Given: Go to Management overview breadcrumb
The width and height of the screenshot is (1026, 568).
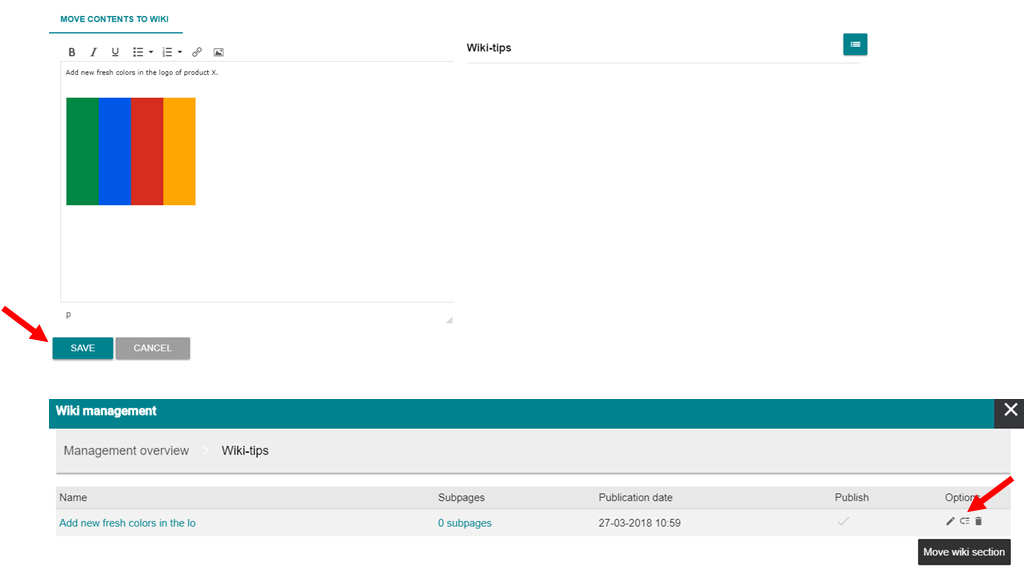Looking at the screenshot, I should pyautogui.click(x=126, y=451).
